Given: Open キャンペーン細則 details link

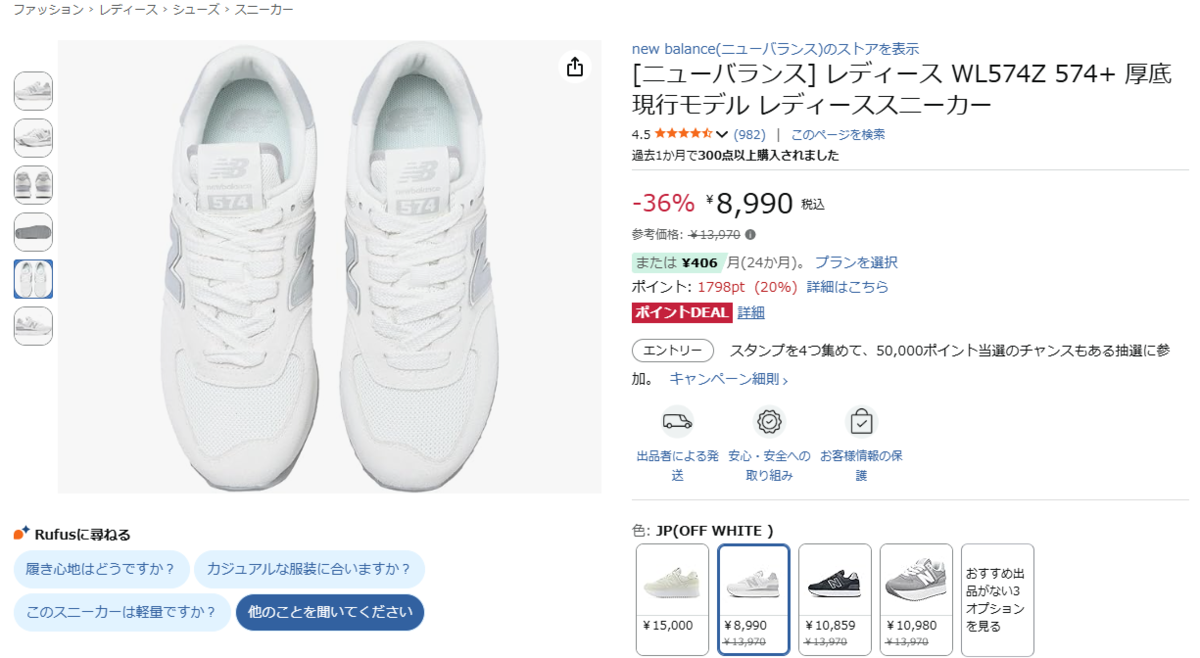Looking at the screenshot, I should point(728,380).
